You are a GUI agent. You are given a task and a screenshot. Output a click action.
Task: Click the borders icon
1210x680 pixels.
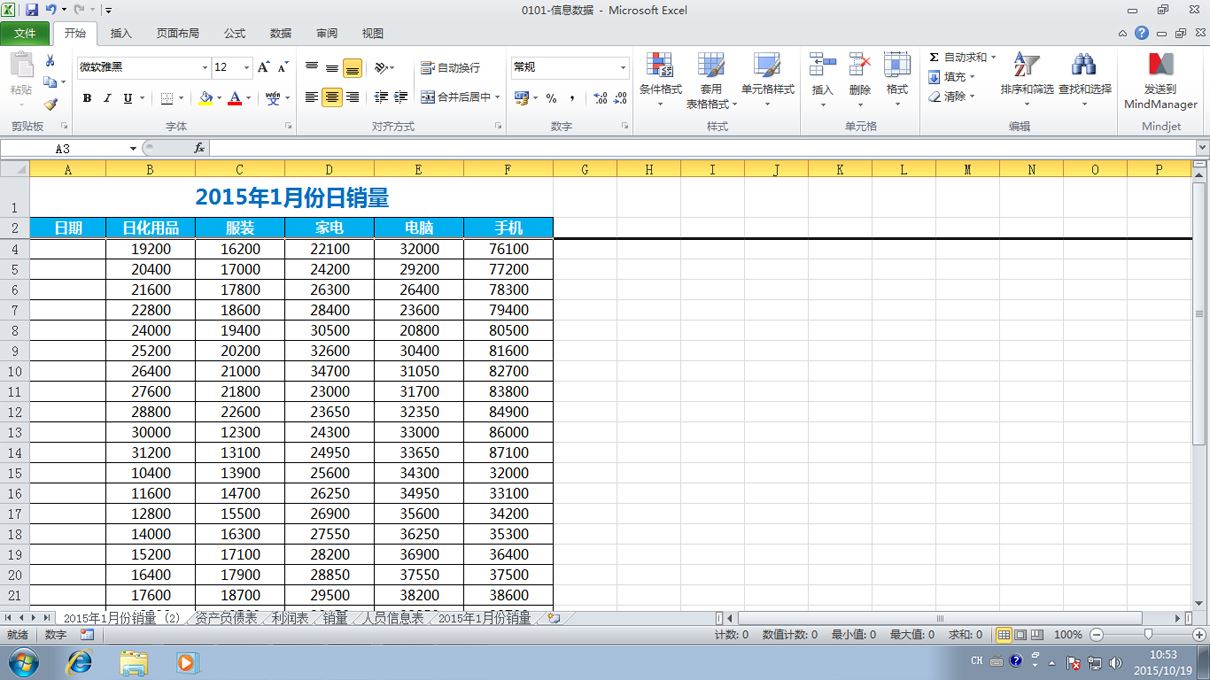tap(167, 98)
